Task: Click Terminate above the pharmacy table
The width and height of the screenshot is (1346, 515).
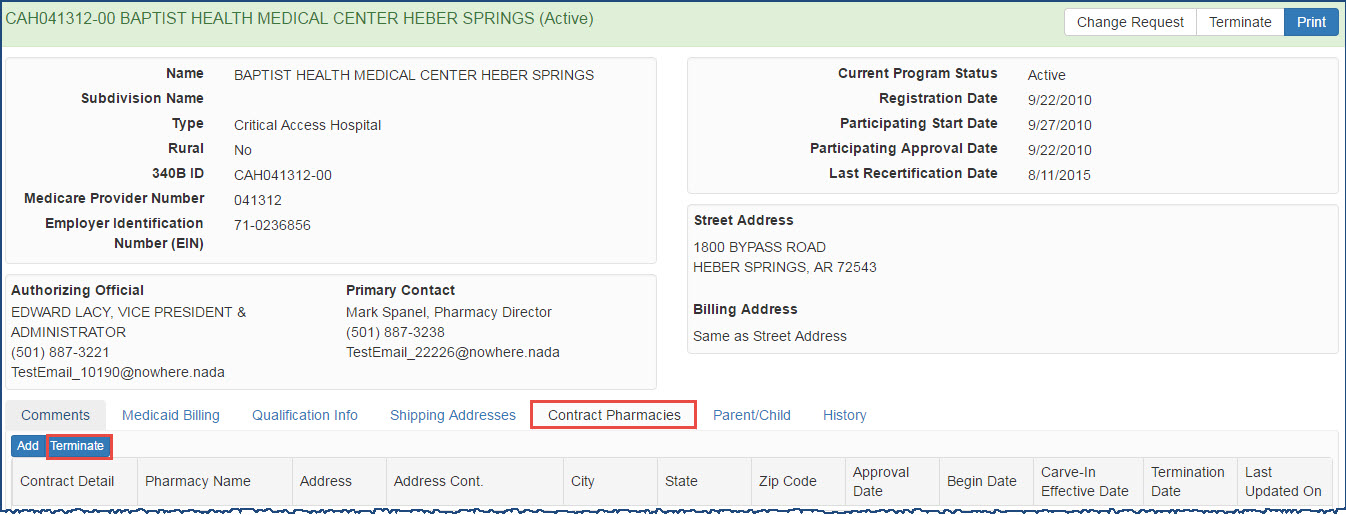Action: coord(78,446)
